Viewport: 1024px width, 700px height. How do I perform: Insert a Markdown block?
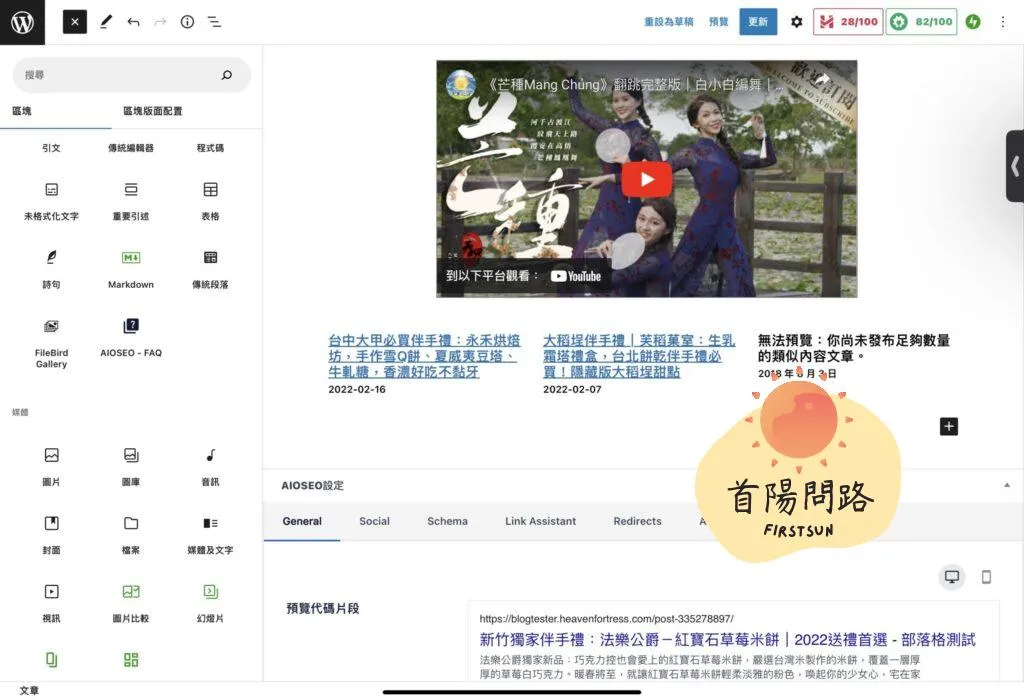131,268
